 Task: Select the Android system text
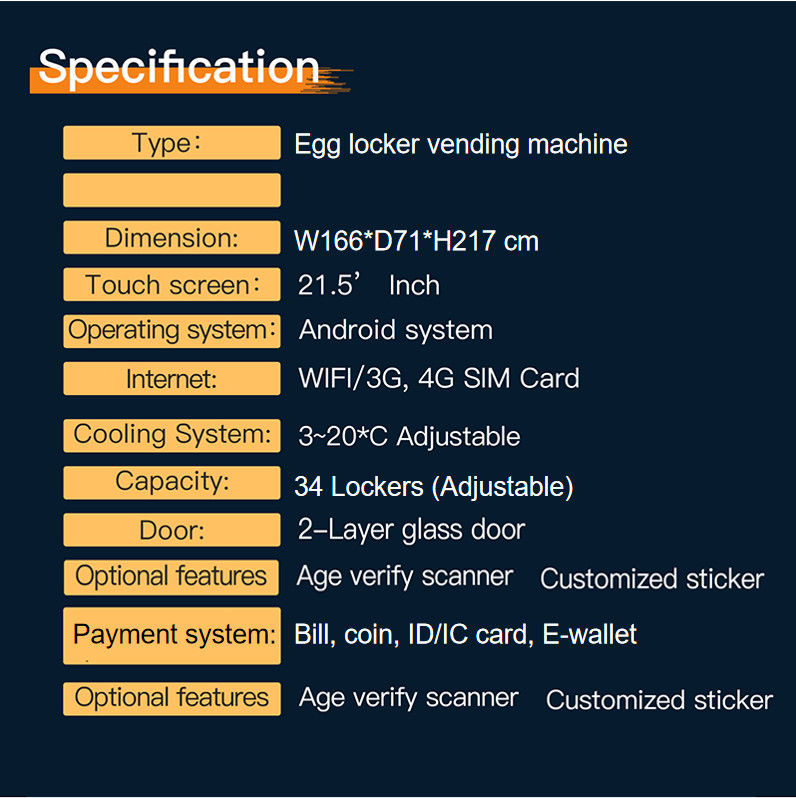click(395, 330)
